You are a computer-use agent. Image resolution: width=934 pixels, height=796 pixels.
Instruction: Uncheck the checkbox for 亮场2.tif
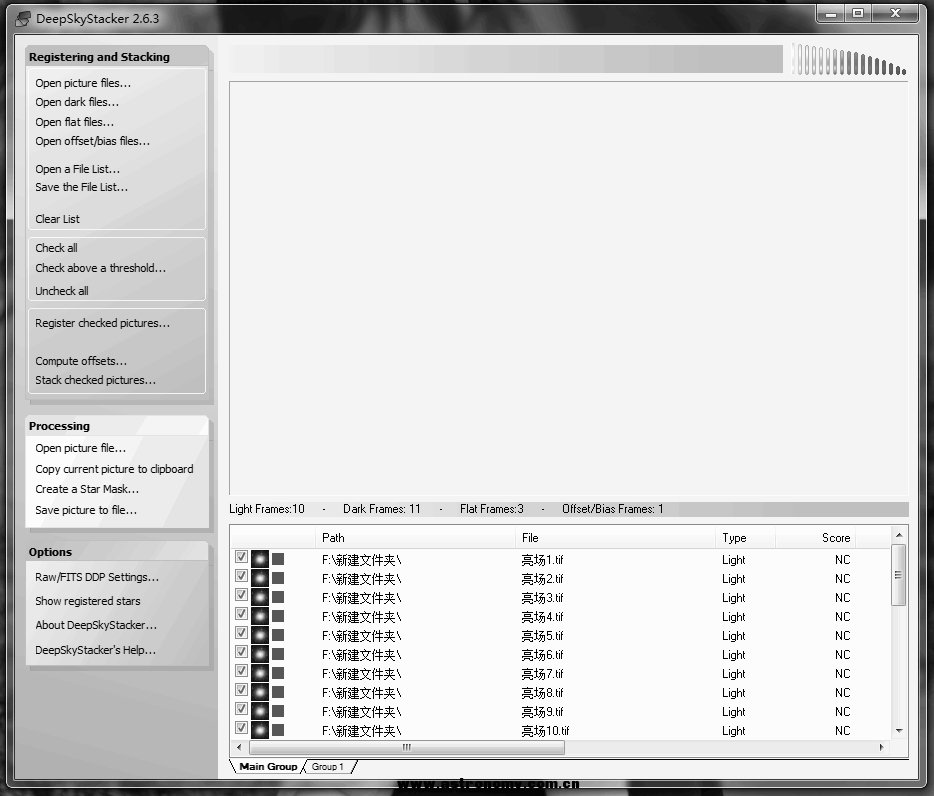241,576
